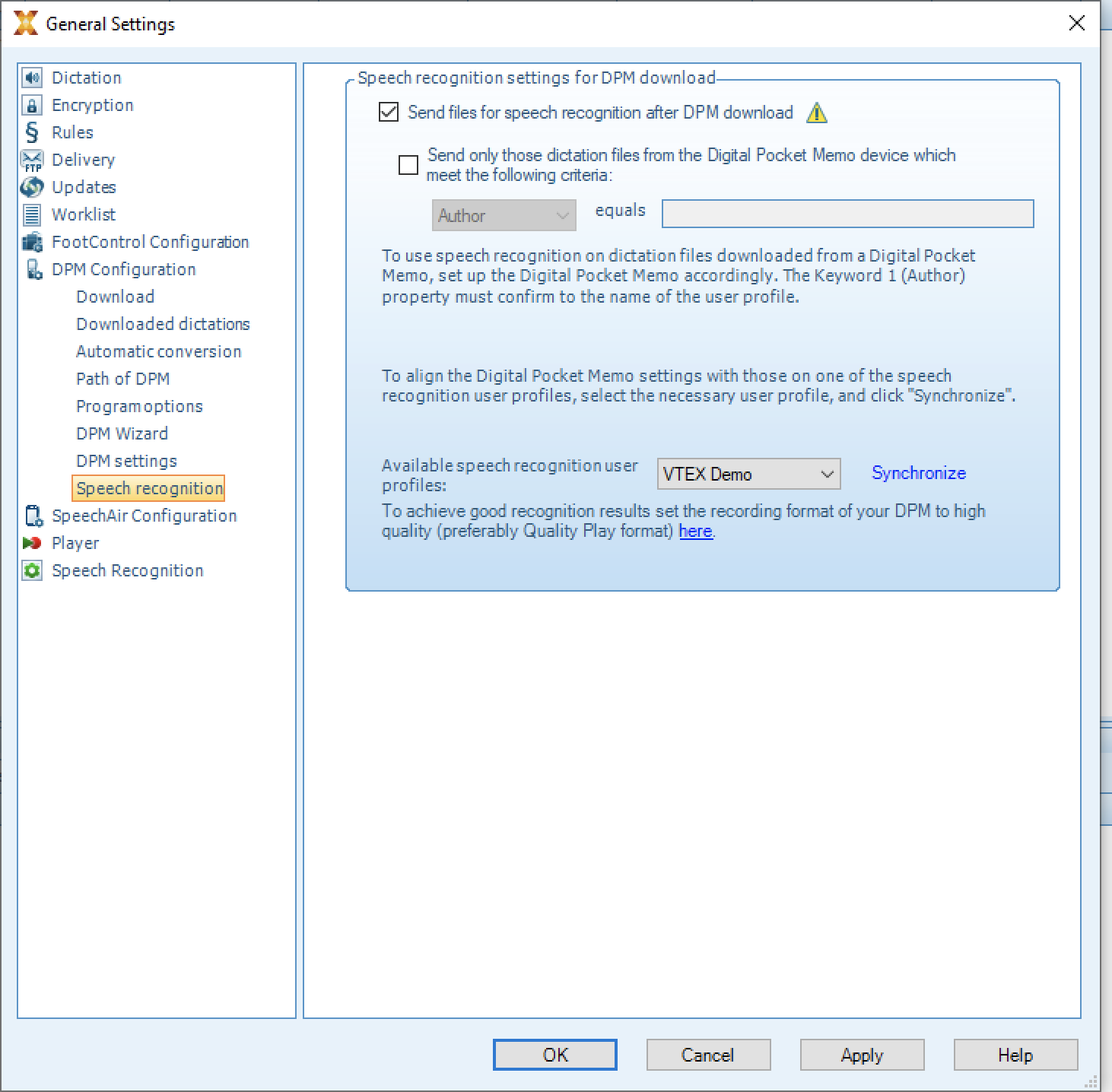Open Downloaded dictations subpage
Screen dimensions: 1112x1092
(163, 324)
